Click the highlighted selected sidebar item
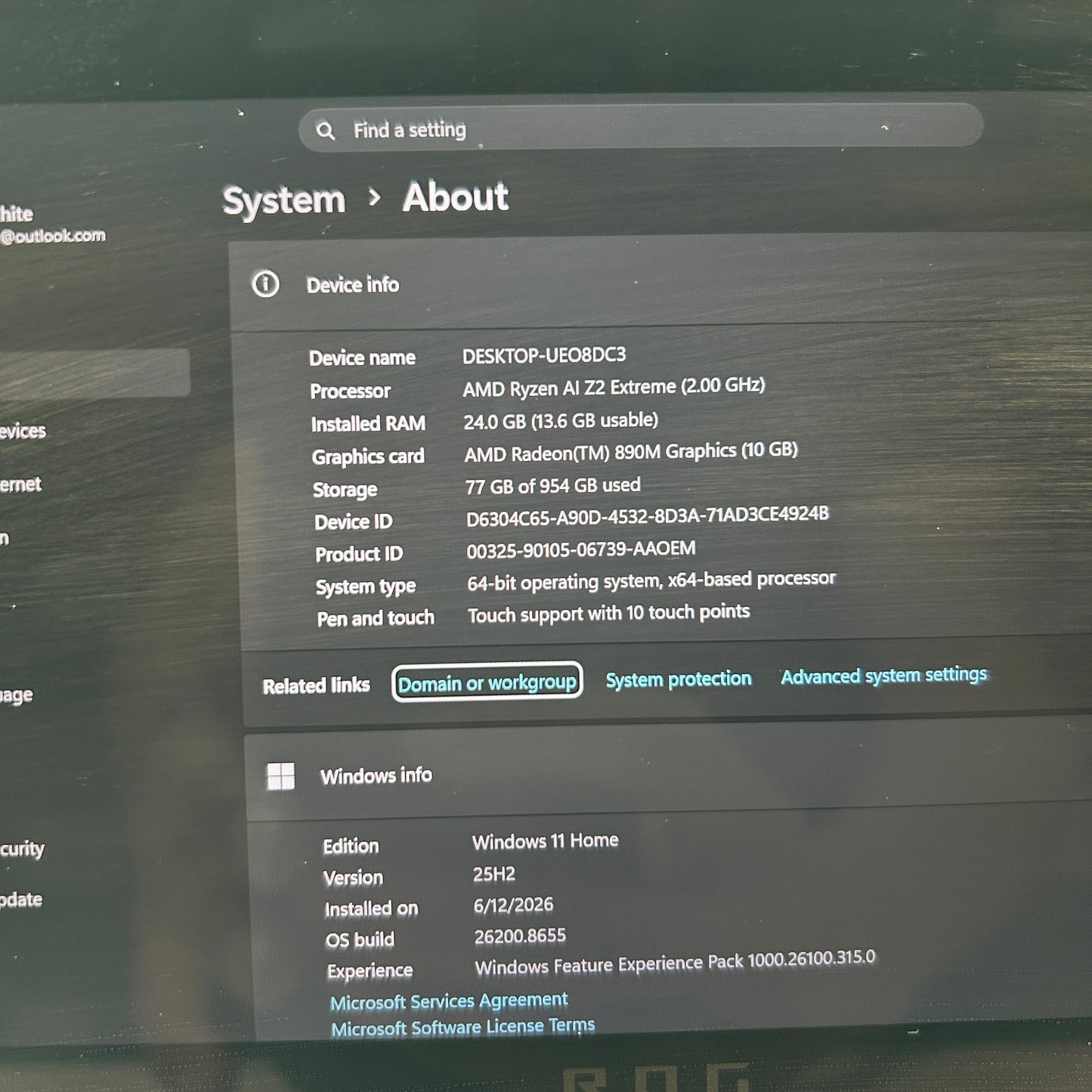Viewport: 1092px width, 1092px height. tap(94, 373)
